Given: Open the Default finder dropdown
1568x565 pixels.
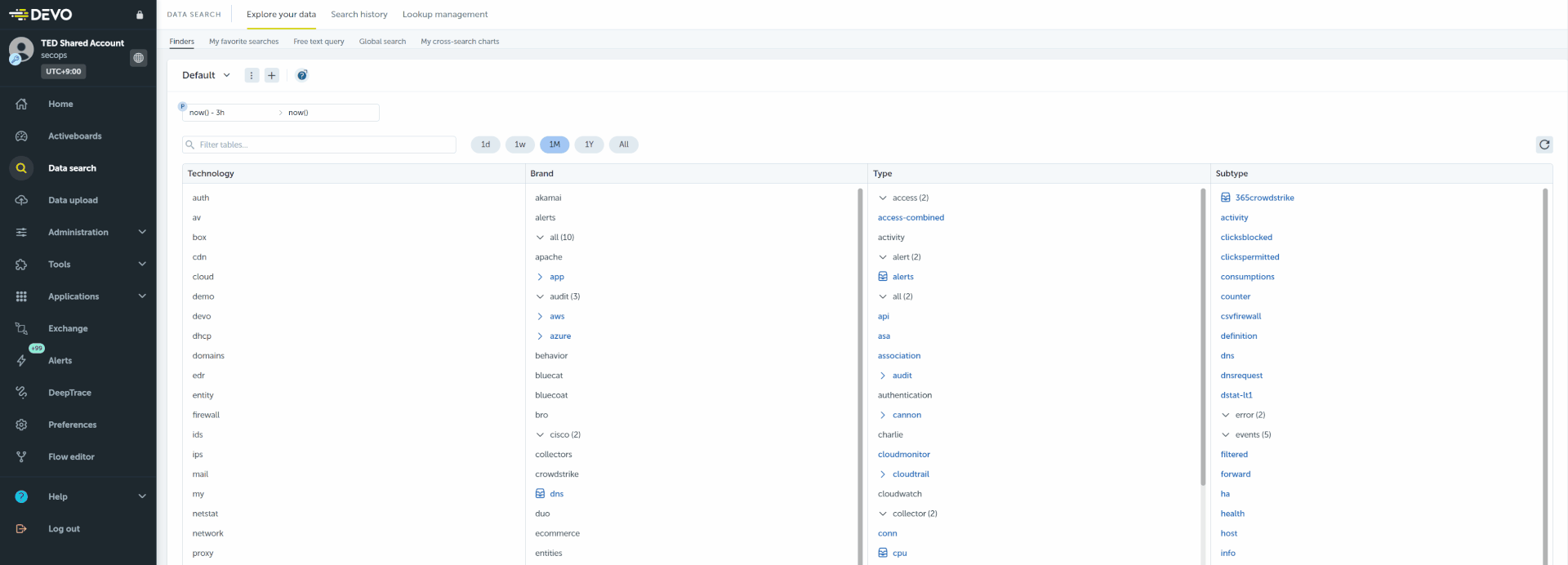Looking at the screenshot, I should click(x=206, y=75).
